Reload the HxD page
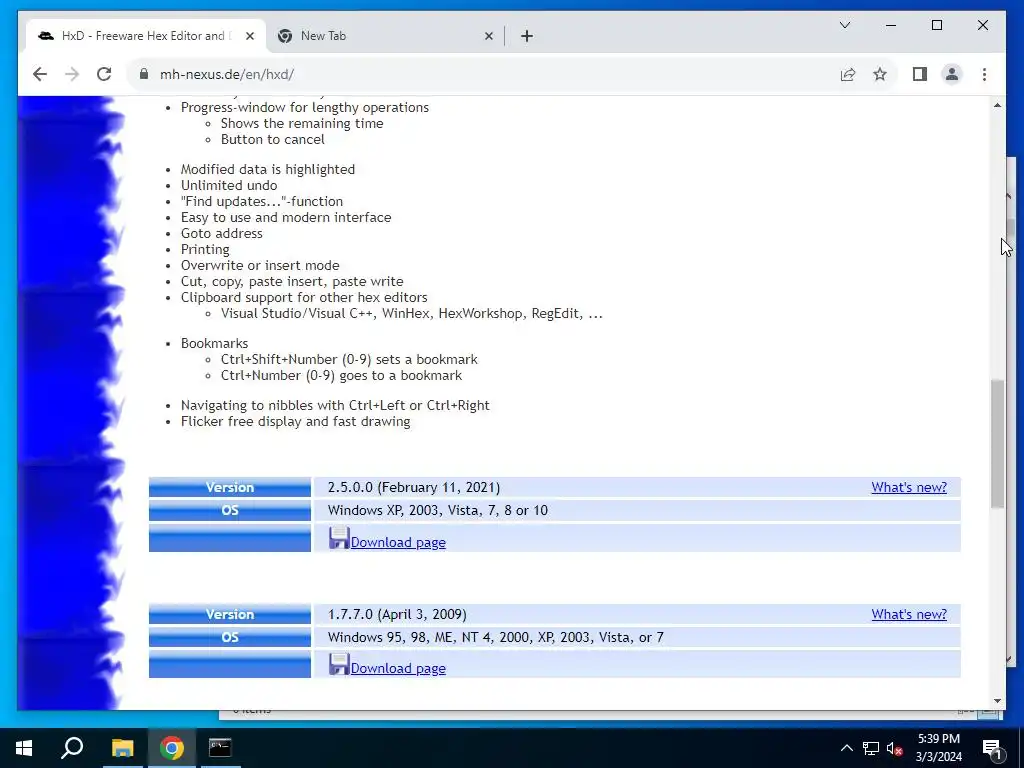 click(x=104, y=74)
